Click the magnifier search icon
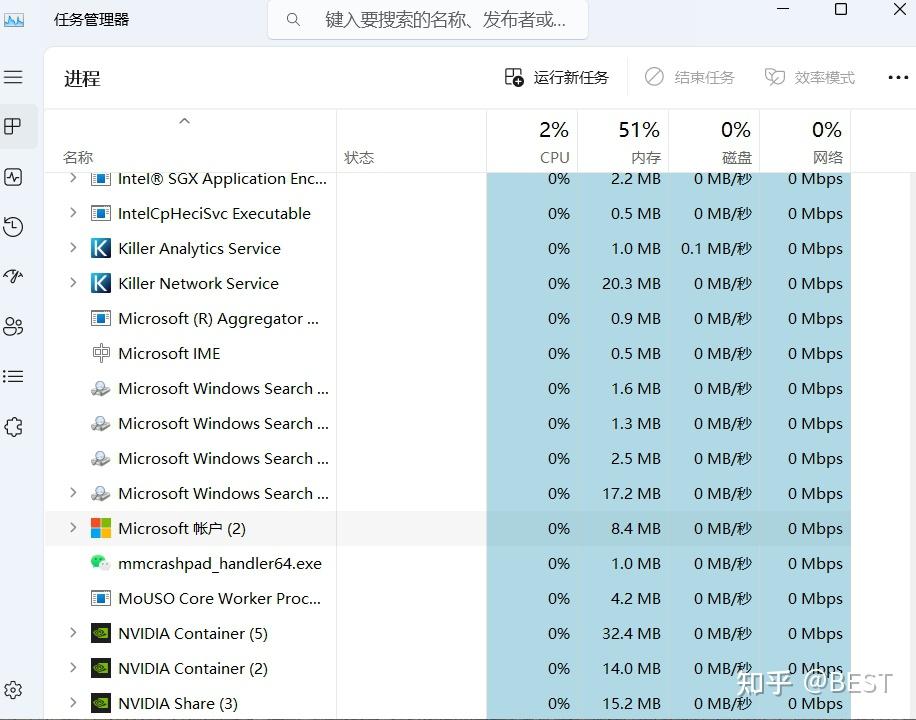Screen dimensions: 916x720 click(x=293, y=20)
